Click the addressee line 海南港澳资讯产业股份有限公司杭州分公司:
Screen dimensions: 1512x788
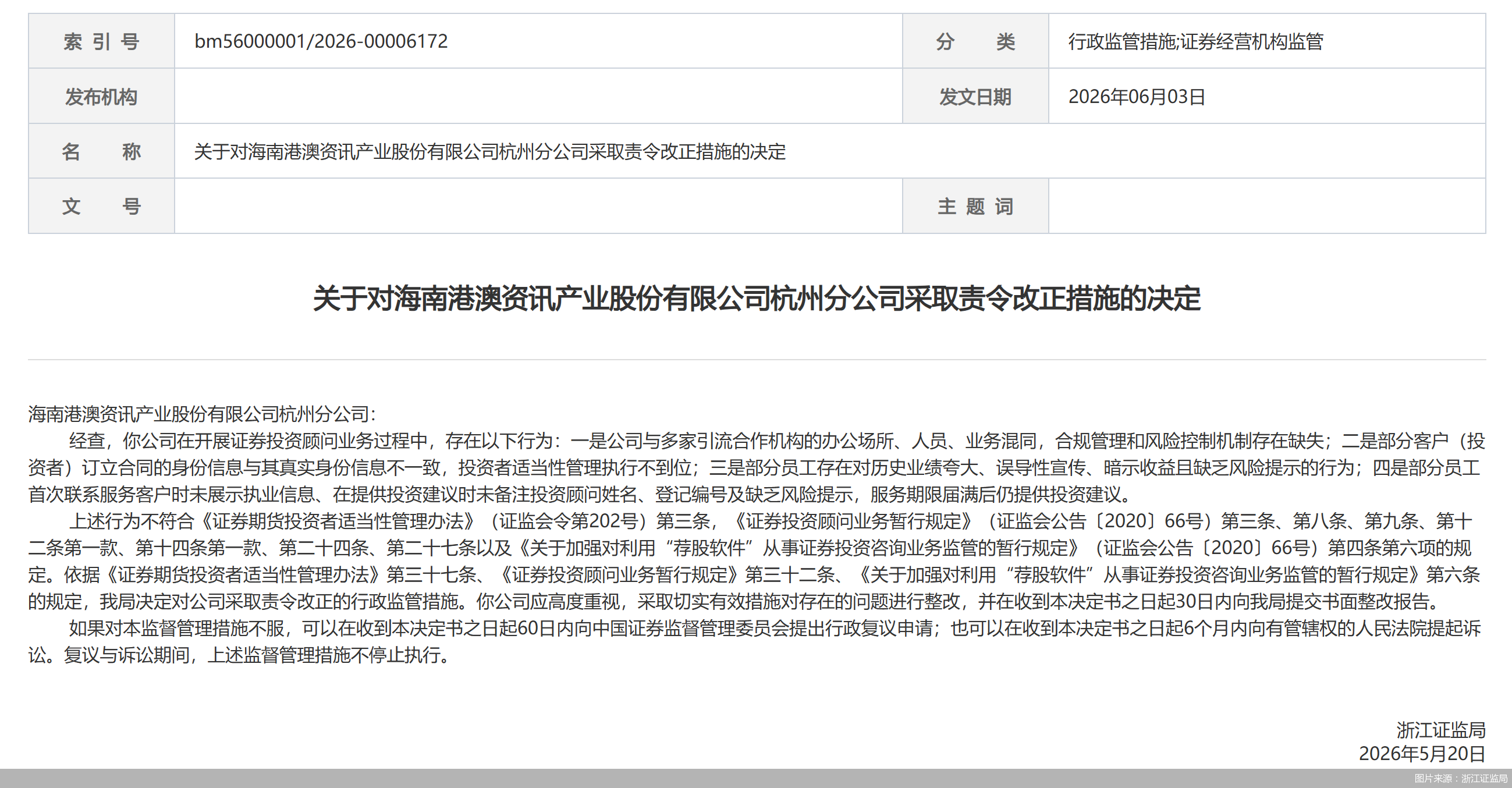(x=202, y=414)
